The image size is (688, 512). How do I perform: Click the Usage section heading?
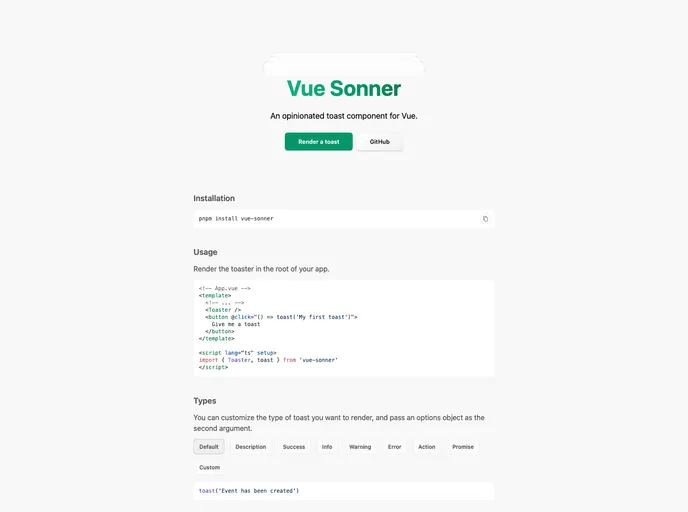205,252
